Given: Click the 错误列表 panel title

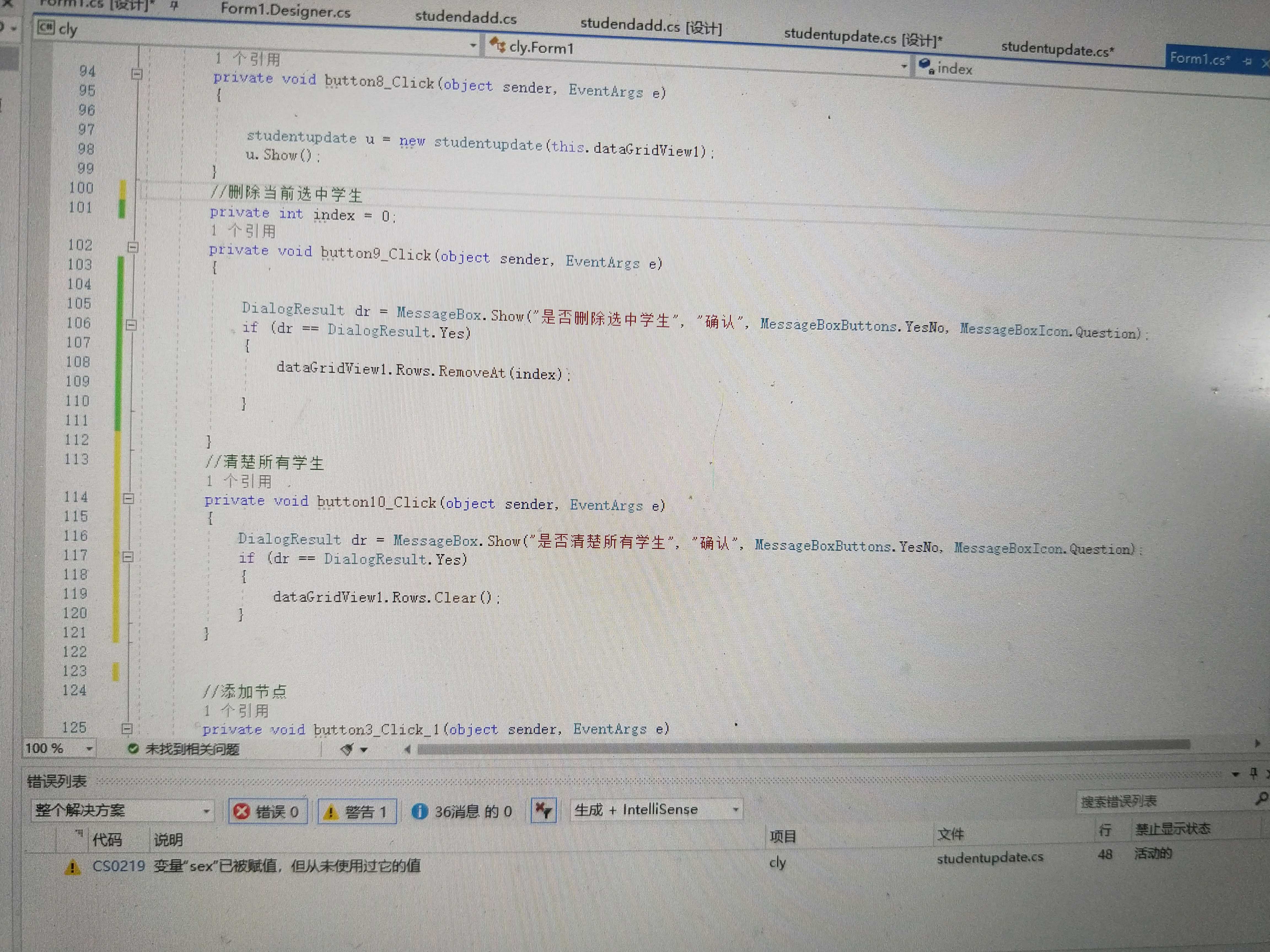Looking at the screenshot, I should click(56, 781).
